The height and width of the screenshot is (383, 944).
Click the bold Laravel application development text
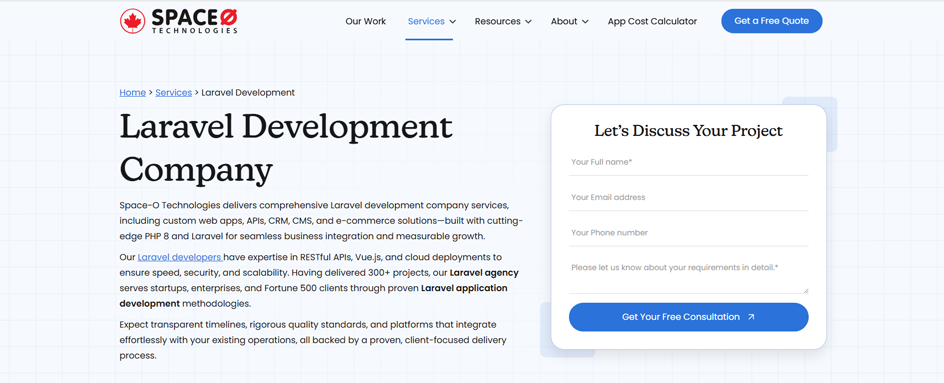point(314,296)
